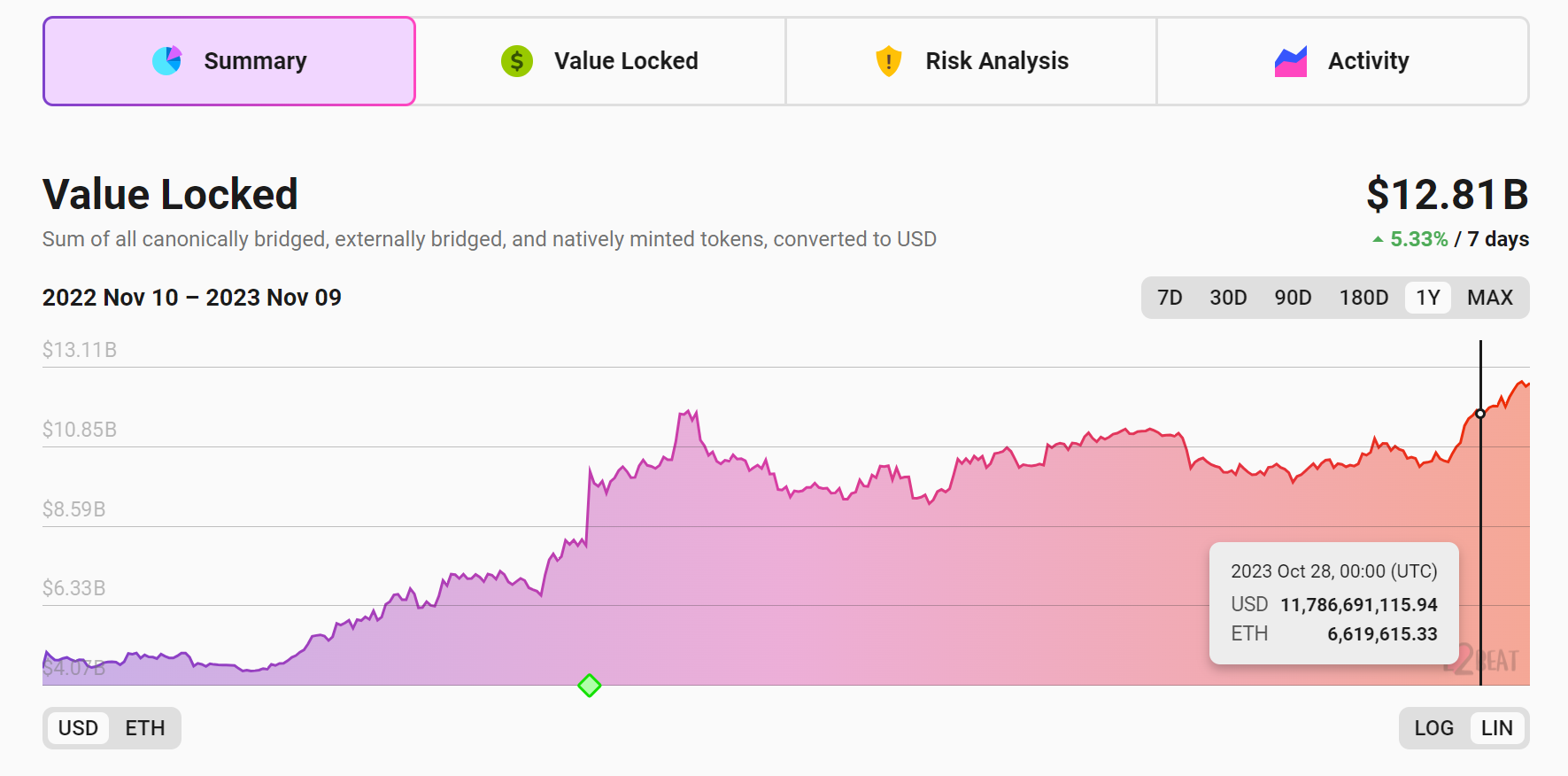This screenshot has height=776, width=1568.
Task: Select the 1Y time range
Action: [x=1427, y=298]
